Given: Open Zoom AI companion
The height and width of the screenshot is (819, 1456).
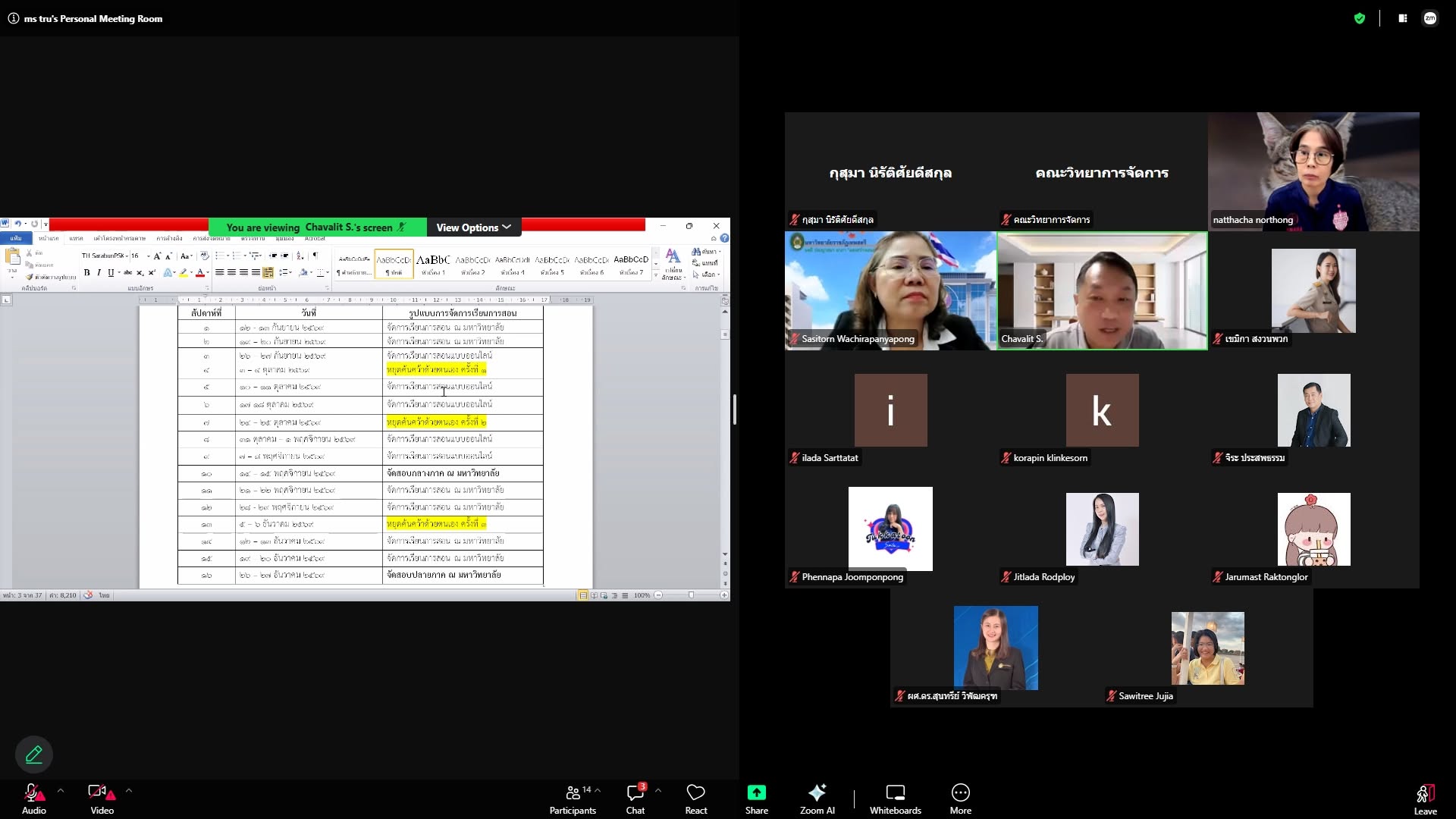Looking at the screenshot, I should pos(817,799).
